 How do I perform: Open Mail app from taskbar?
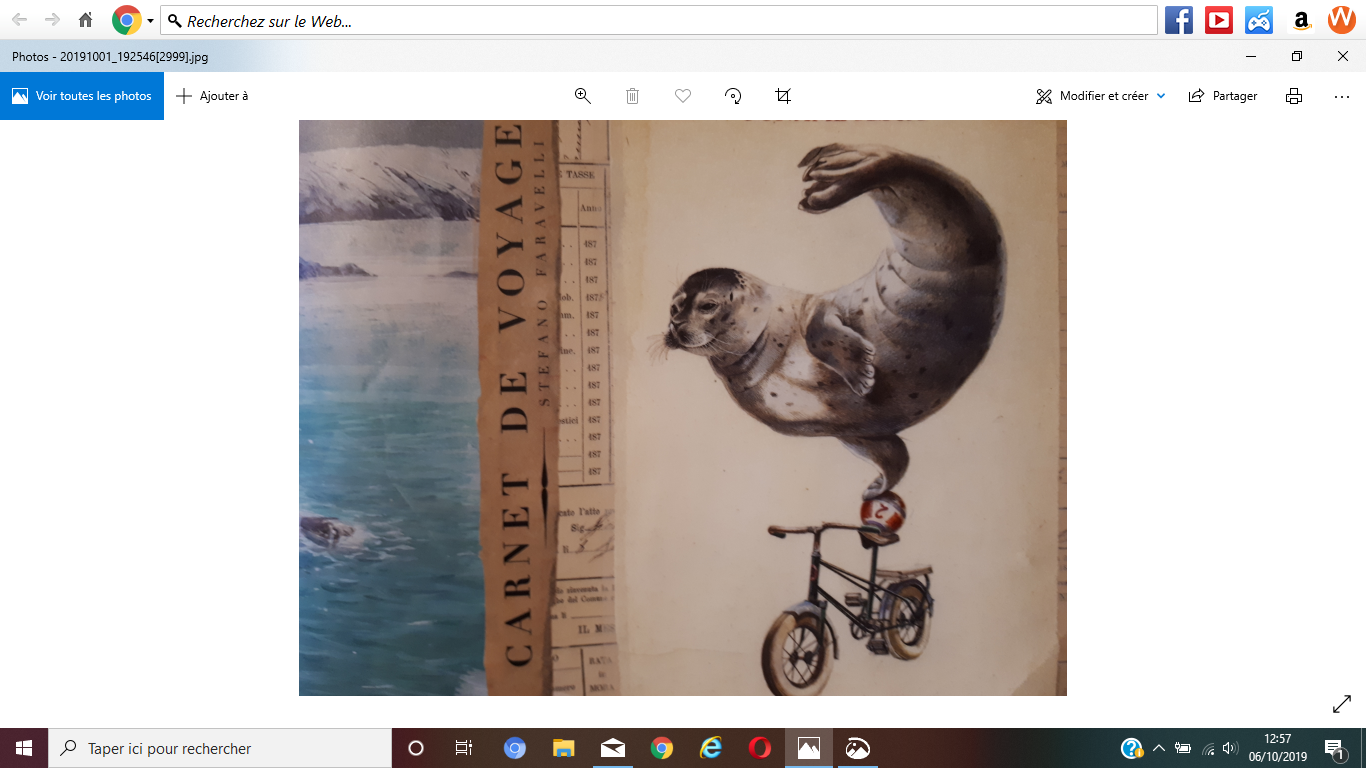613,748
